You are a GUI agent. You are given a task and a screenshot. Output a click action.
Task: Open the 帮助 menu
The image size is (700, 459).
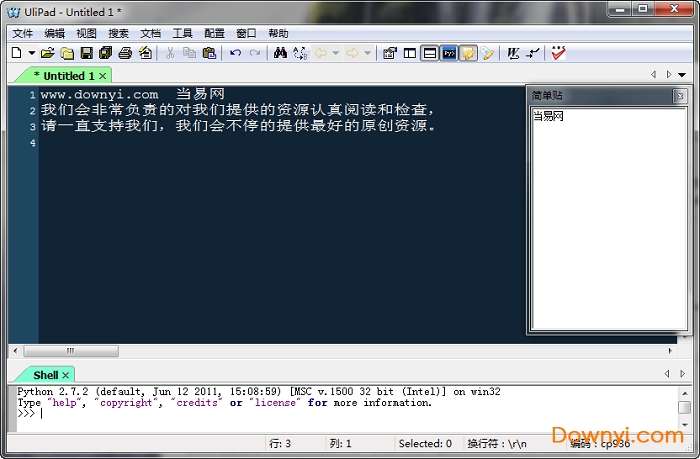tap(278, 33)
